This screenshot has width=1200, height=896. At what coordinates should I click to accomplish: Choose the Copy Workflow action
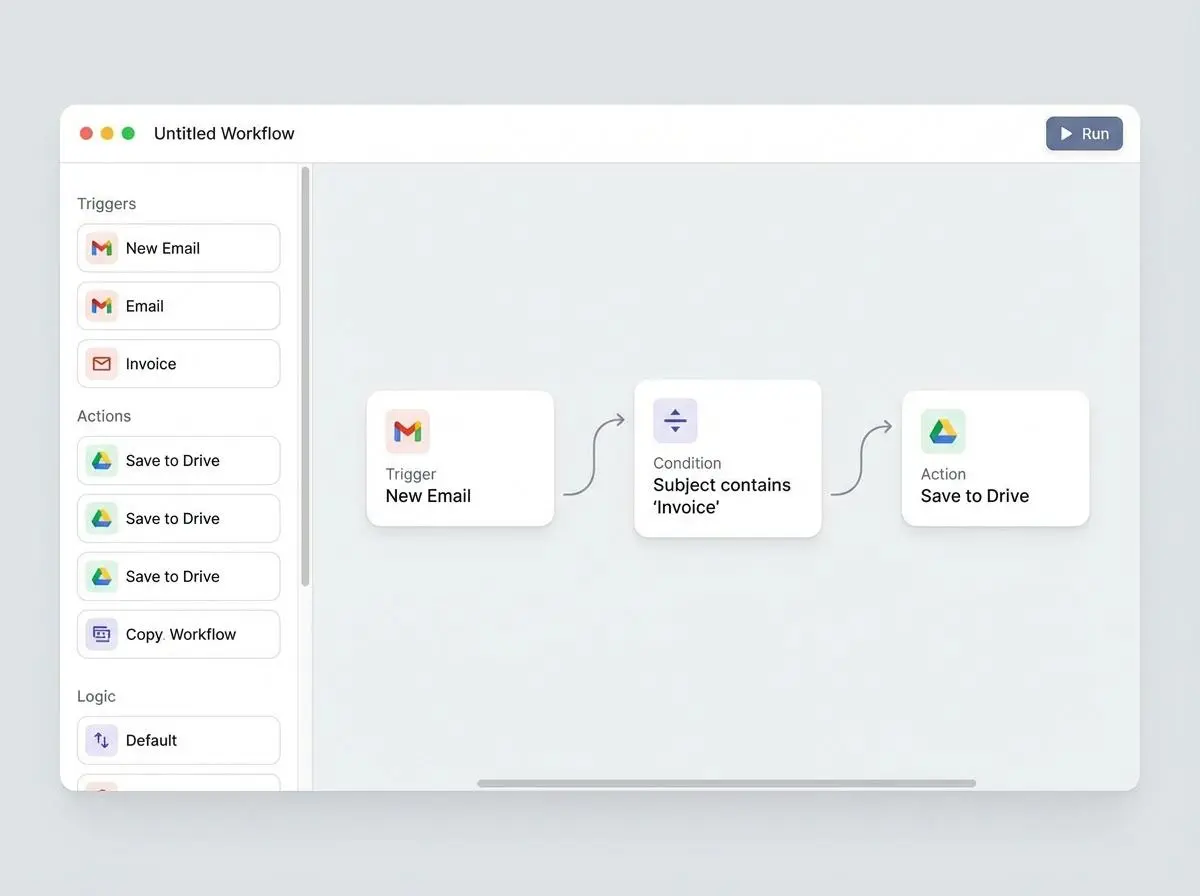179,635
